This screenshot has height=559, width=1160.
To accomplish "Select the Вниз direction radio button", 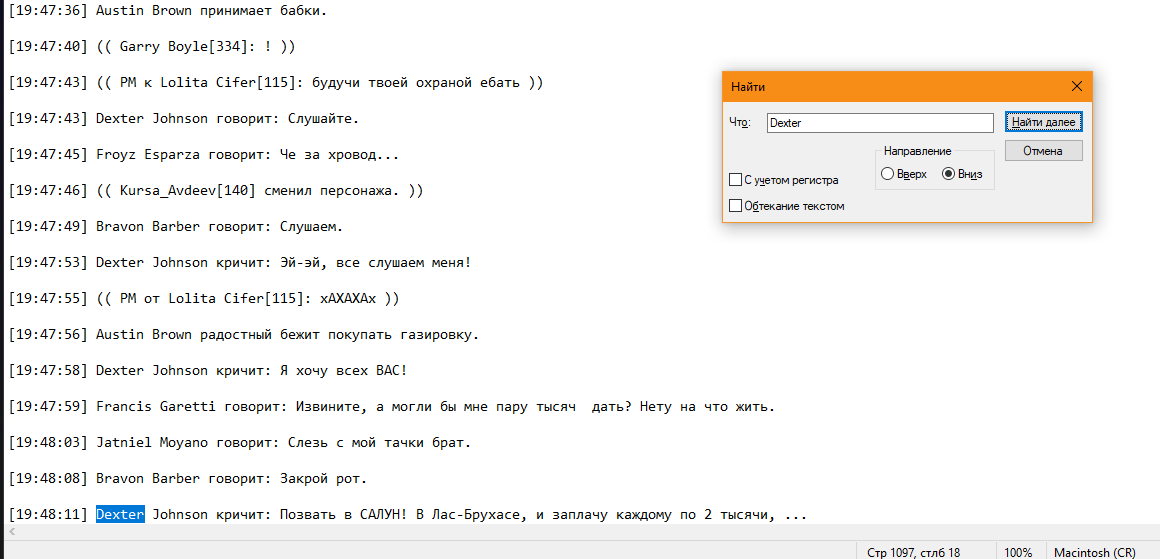I will coord(948,174).
